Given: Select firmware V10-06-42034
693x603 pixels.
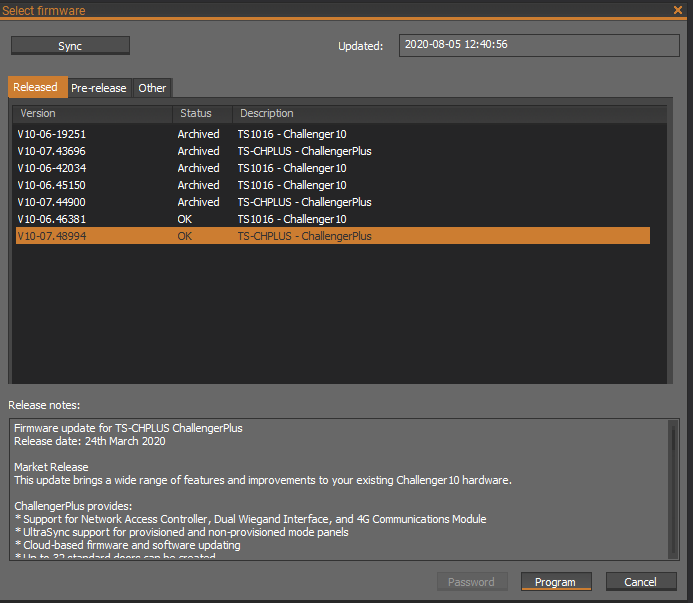Looking at the screenshot, I should point(333,168).
